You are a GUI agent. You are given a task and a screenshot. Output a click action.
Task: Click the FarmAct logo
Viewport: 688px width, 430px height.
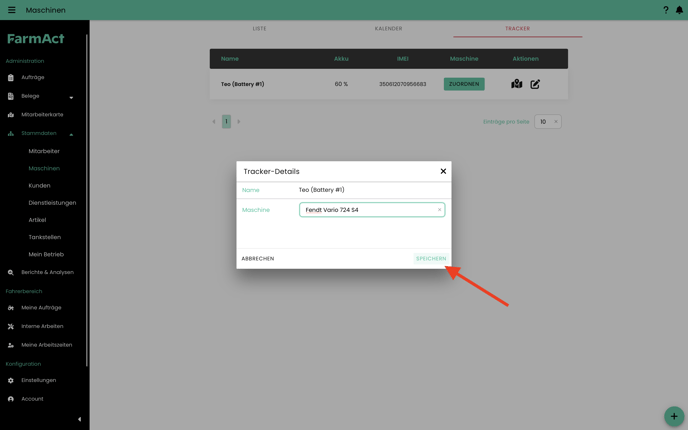pos(36,39)
